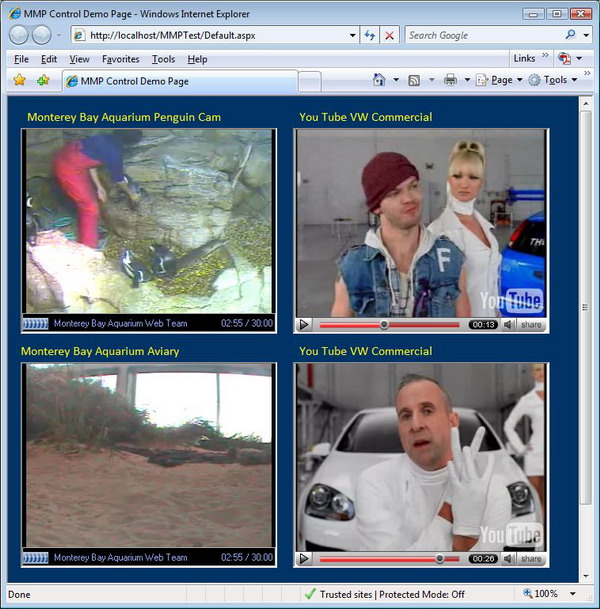
Task: Open the Edit menu
Action: click(49, 59)
